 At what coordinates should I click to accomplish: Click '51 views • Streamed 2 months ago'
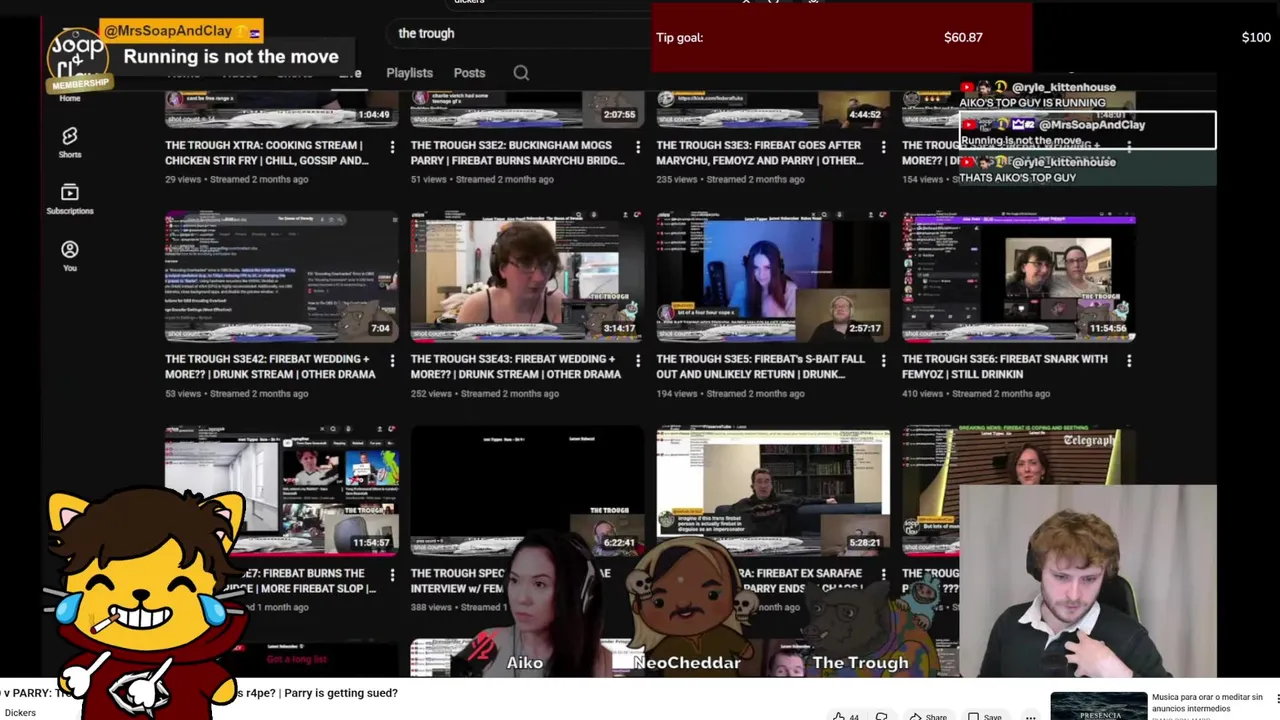point(482,179)
